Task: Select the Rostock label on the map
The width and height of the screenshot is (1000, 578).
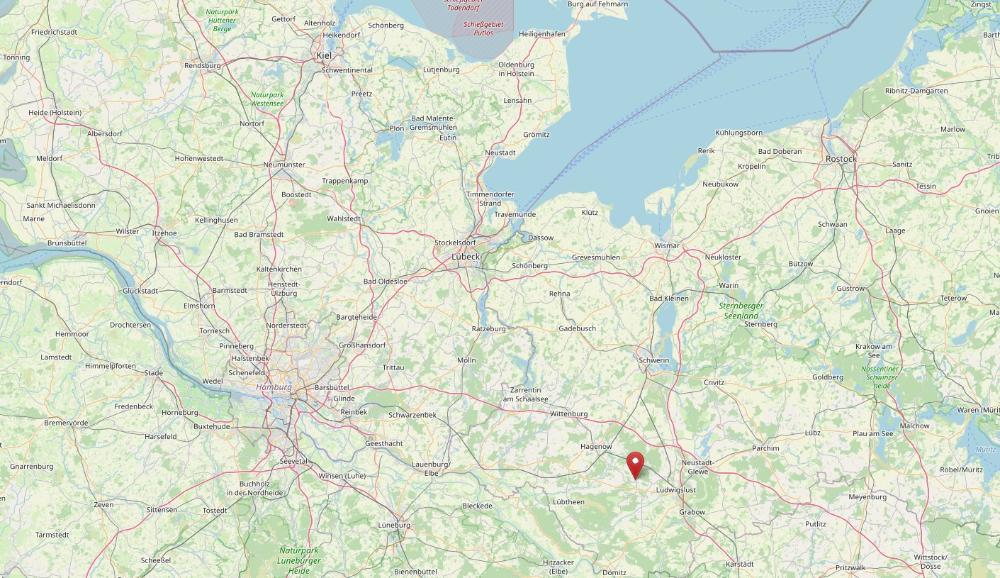Action: coord(841,158)
